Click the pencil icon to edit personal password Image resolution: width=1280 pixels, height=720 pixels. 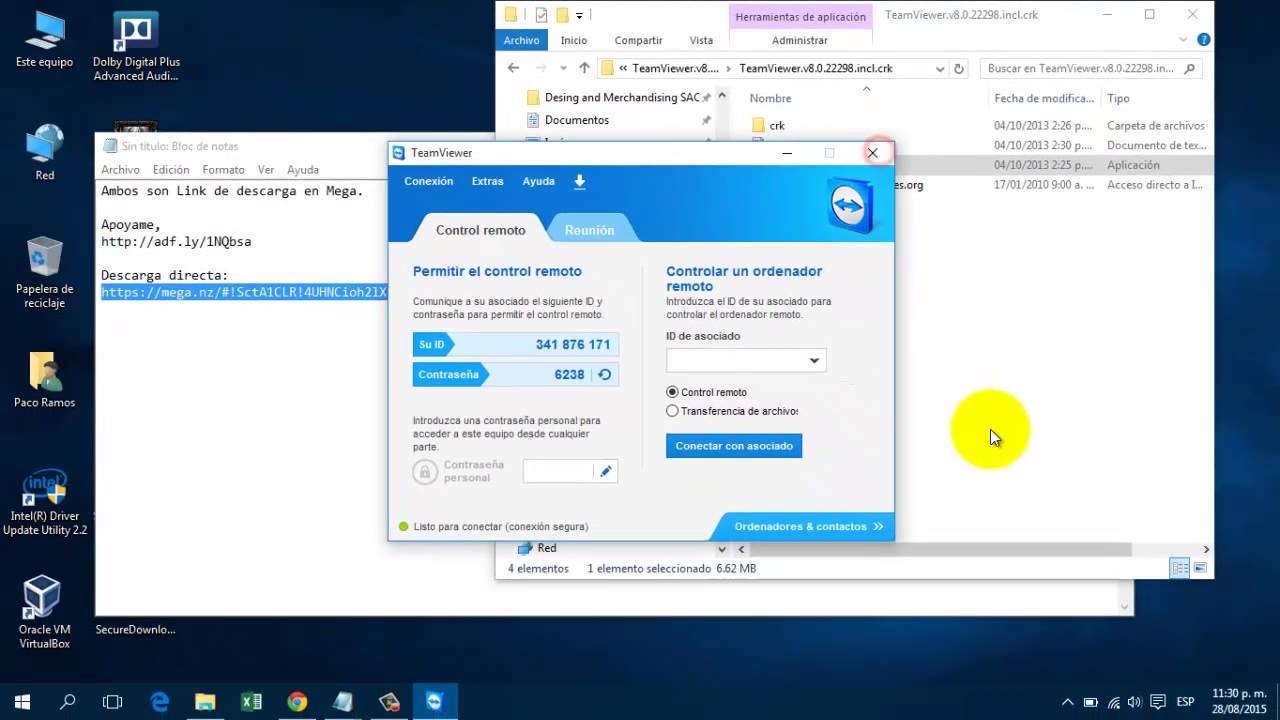click(x=605, y=471)
